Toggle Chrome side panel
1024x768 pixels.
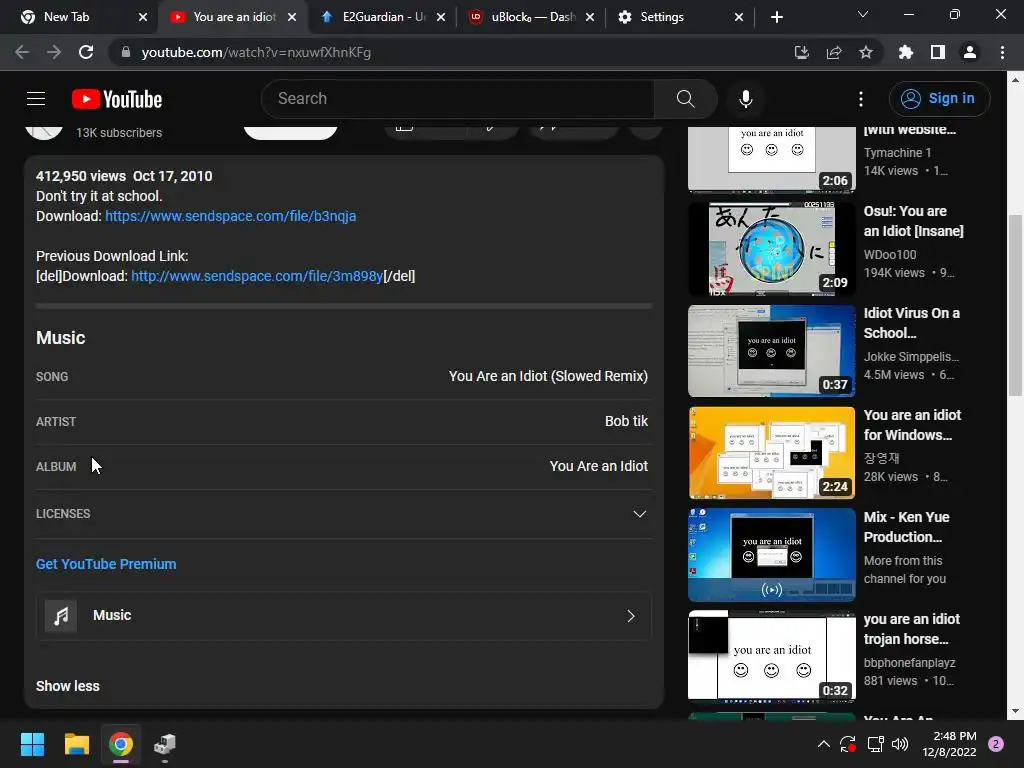pos(938,52)
